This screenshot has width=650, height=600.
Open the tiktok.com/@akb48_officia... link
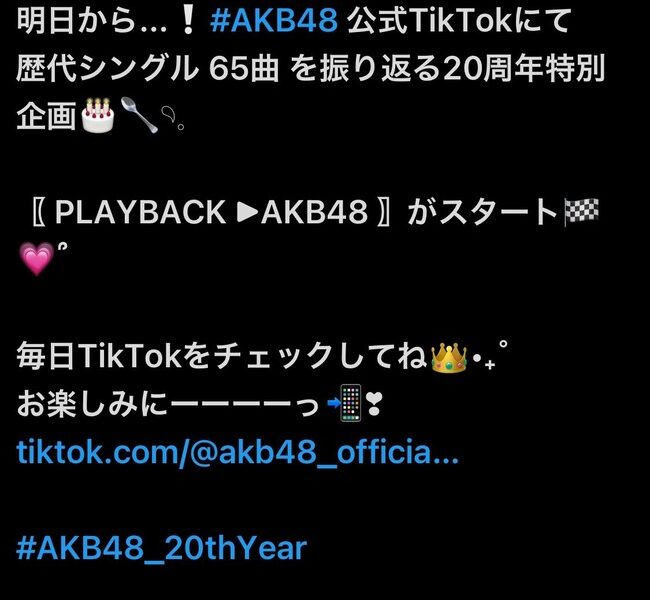tap(238, 452)
